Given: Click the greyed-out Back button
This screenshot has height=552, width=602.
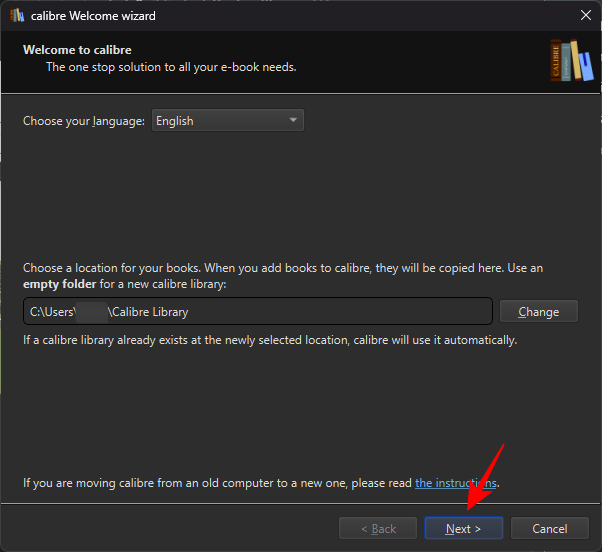Looking at the screenshot, I should coord(377,528).
